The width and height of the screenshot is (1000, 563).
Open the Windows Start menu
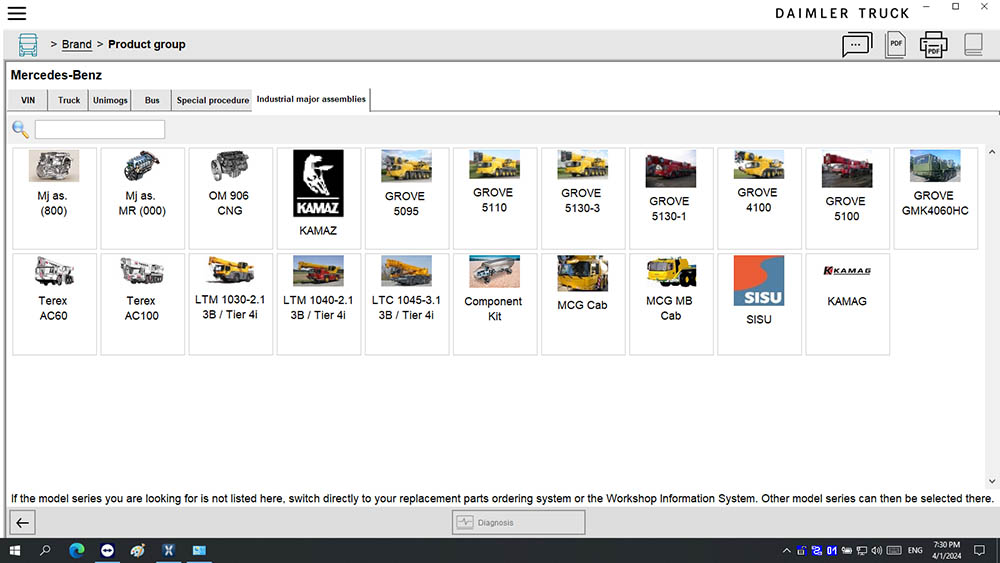click(15, 550)
